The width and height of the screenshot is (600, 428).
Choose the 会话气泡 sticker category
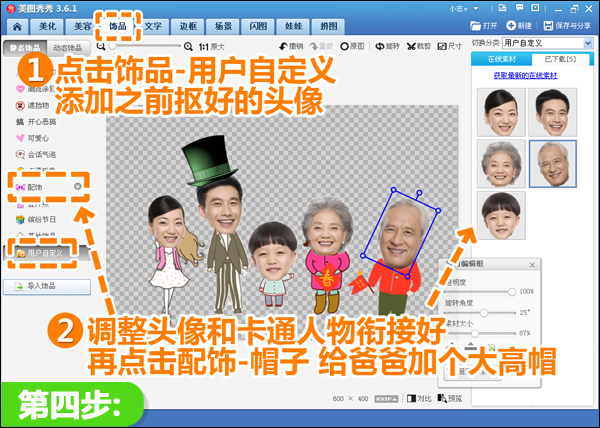point(36,155)
